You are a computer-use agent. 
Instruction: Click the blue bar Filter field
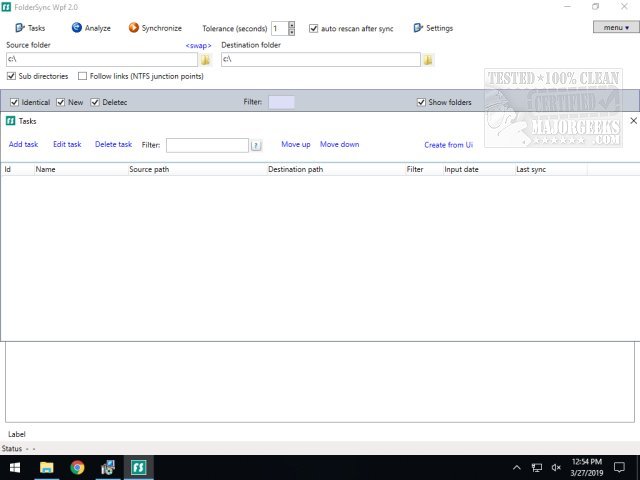click(x=282, y=102)
